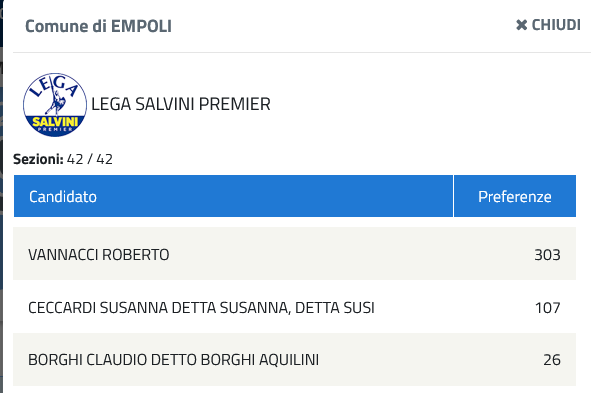Click the Comune di EMPOLI dialog title

click(98, 26)
